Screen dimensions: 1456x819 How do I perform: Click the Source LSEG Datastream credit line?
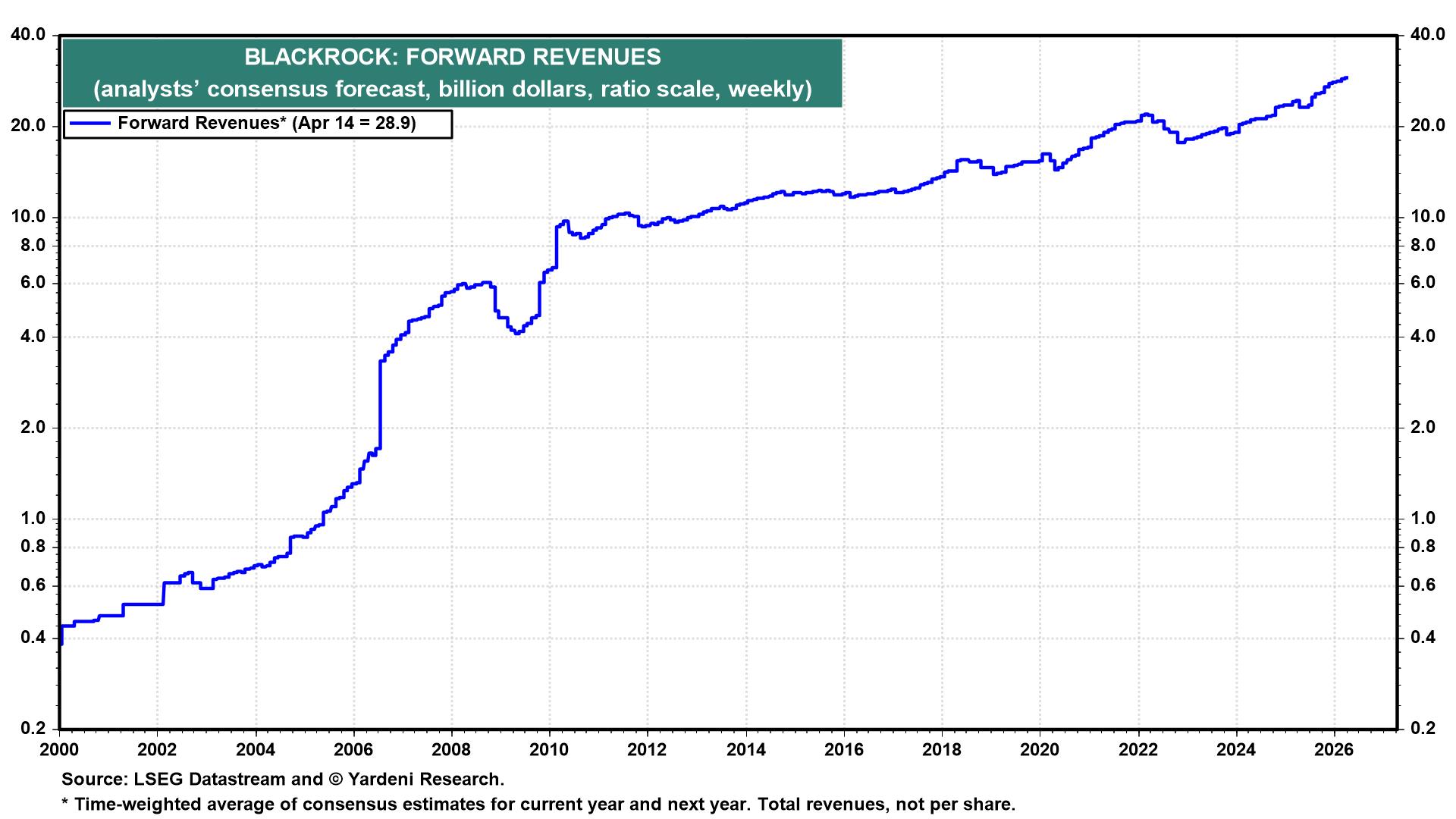282,780
